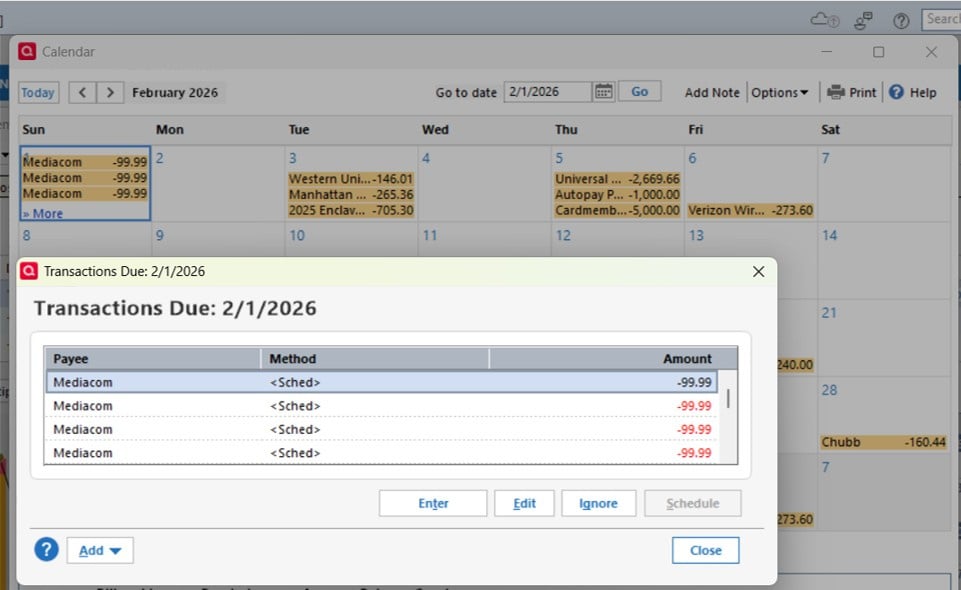Click the Print printer icon
Screen dimensions: 961x590
(835, 92)
